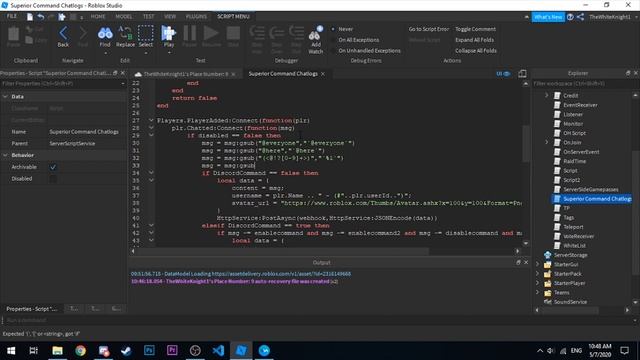Image resolution: width=640 pixels, height=360 pixels.
Task: Click Add Watch in Debugger group
Action: pos(316,40)
